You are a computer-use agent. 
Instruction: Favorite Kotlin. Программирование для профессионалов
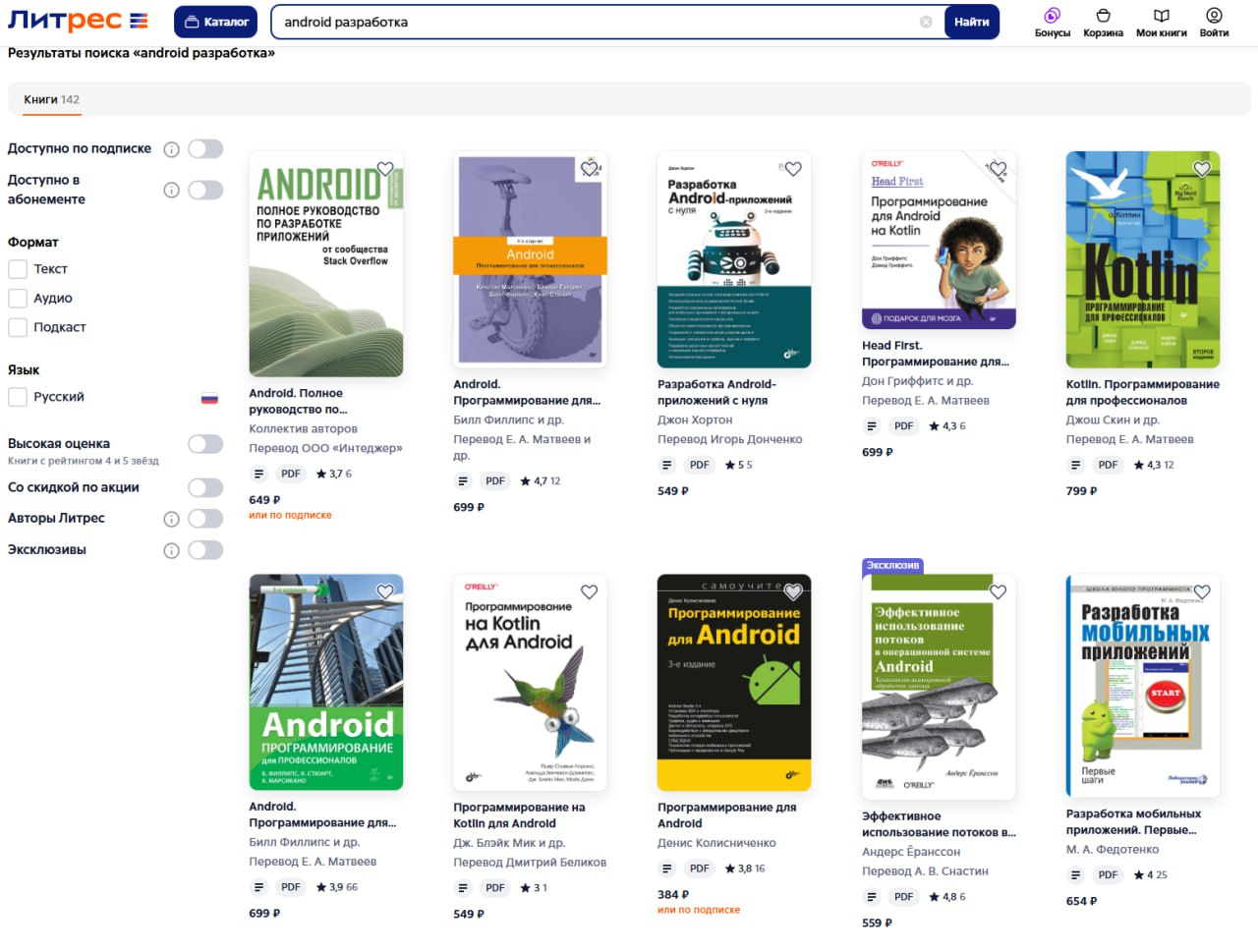tap(1202, 169)
